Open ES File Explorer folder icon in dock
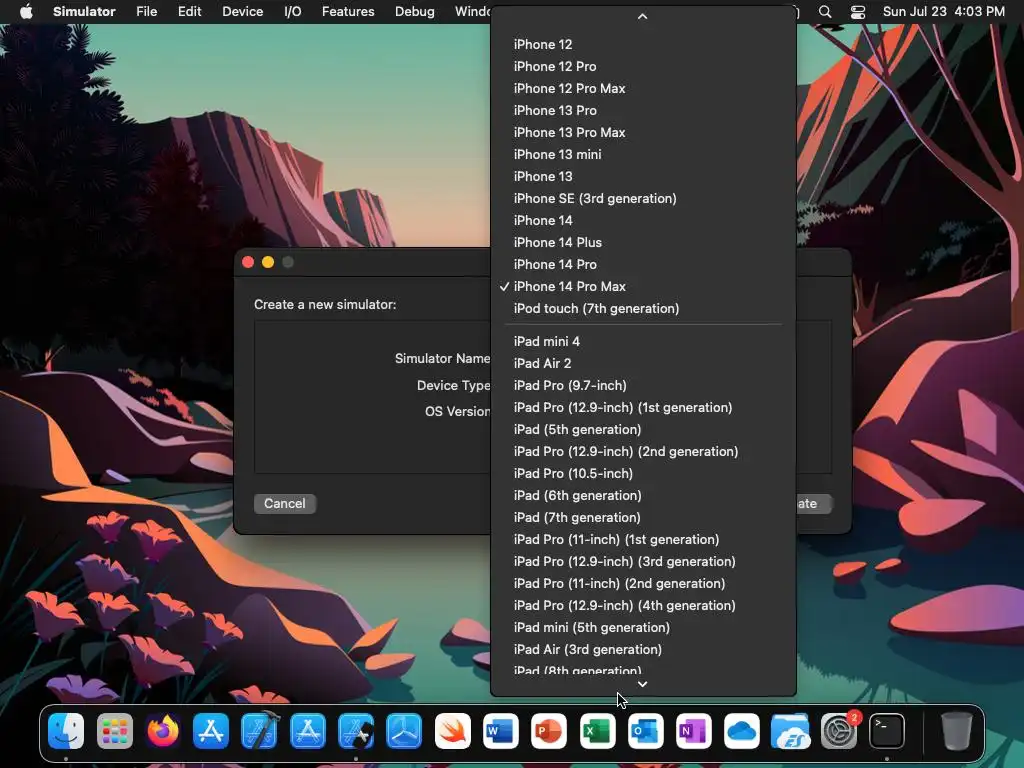 790,731
